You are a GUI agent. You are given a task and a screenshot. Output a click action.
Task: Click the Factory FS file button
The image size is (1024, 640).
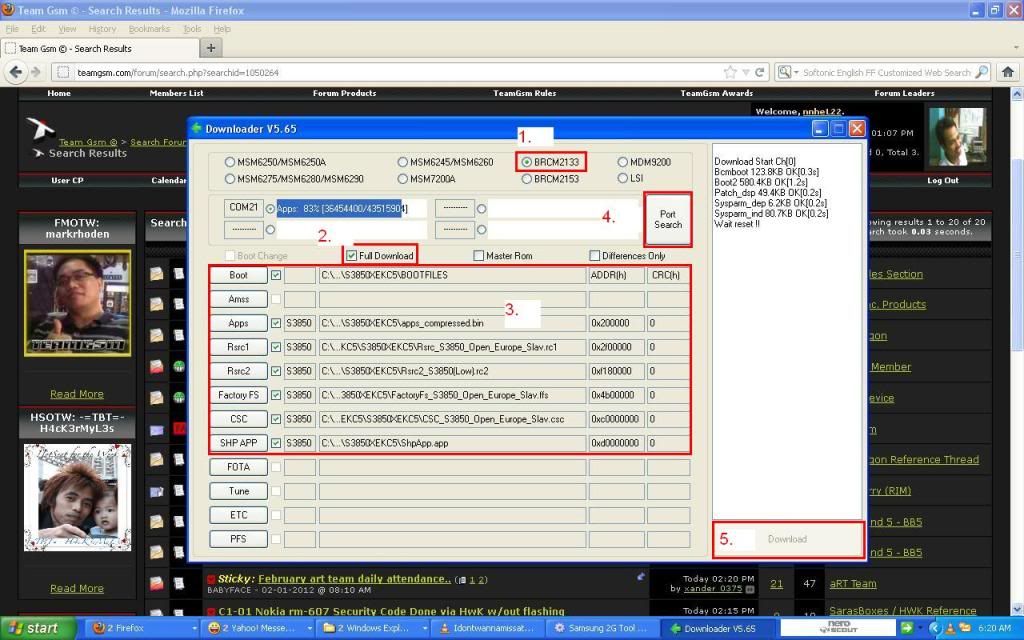tap(238, 395)
